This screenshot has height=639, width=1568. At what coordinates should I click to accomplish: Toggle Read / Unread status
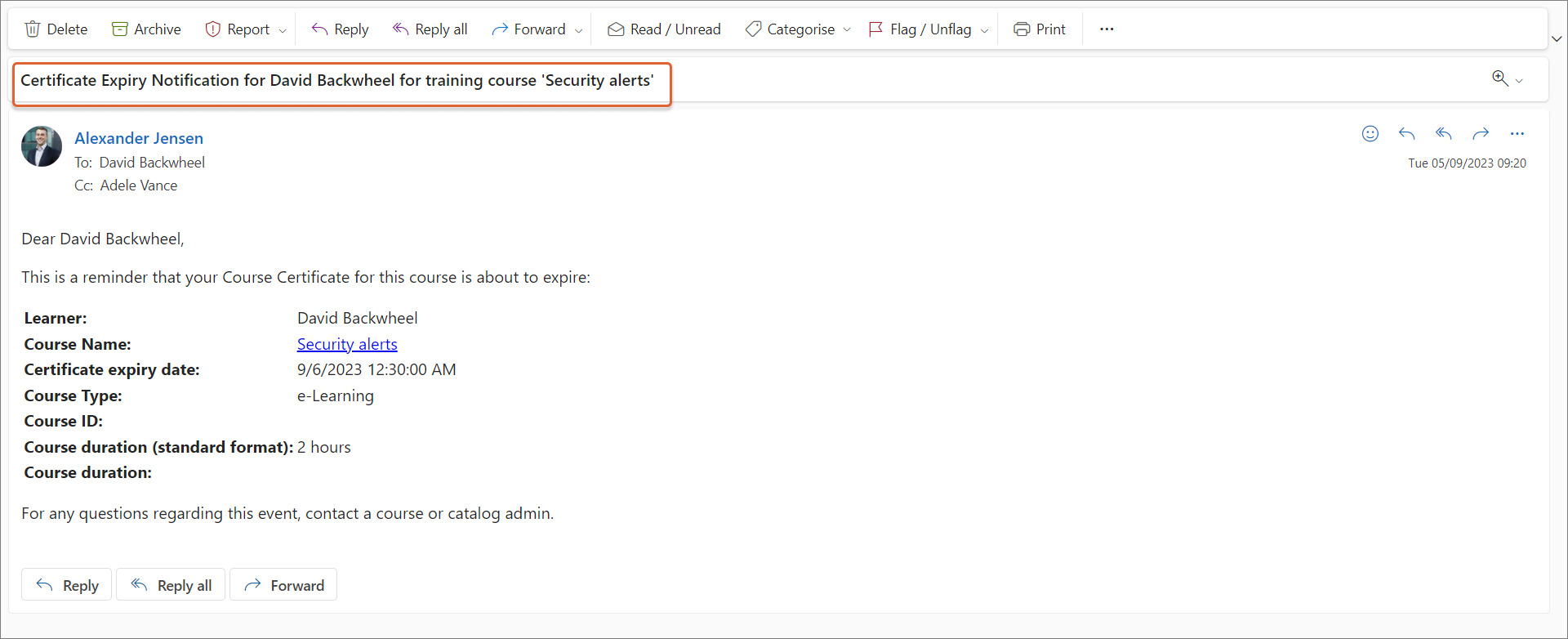click(664, 29)
